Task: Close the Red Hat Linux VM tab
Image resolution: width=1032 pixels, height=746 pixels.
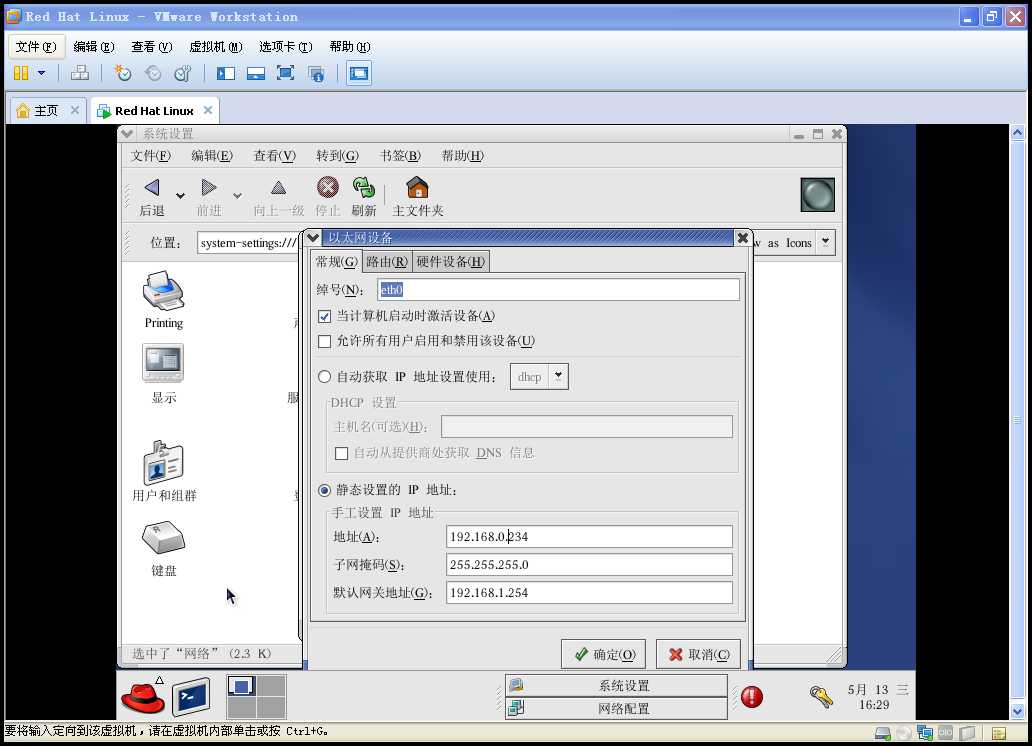Action: [208, 110]
